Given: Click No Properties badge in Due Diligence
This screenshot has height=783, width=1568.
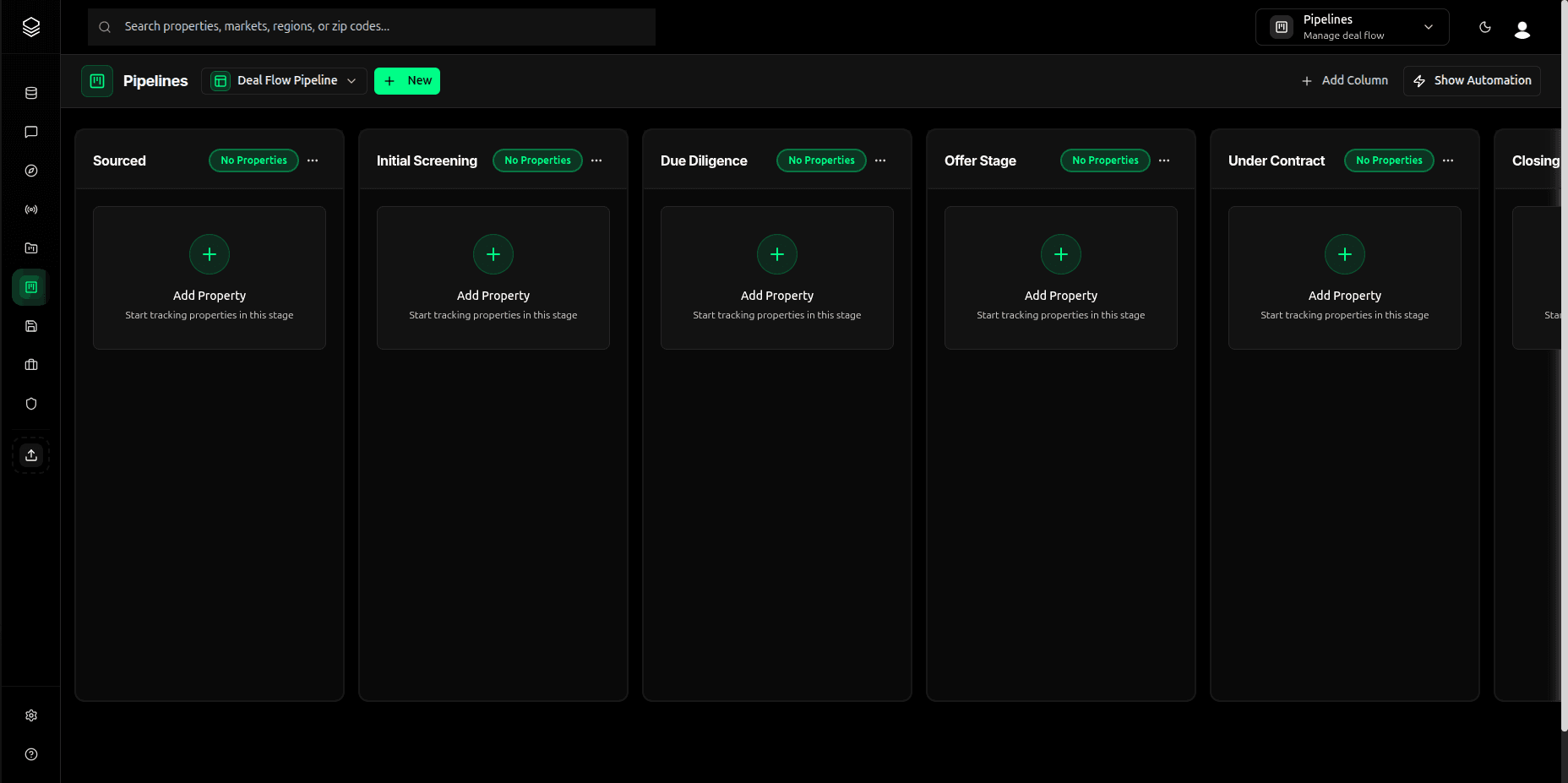Looking at the screenshot, I should pos(821,160).
